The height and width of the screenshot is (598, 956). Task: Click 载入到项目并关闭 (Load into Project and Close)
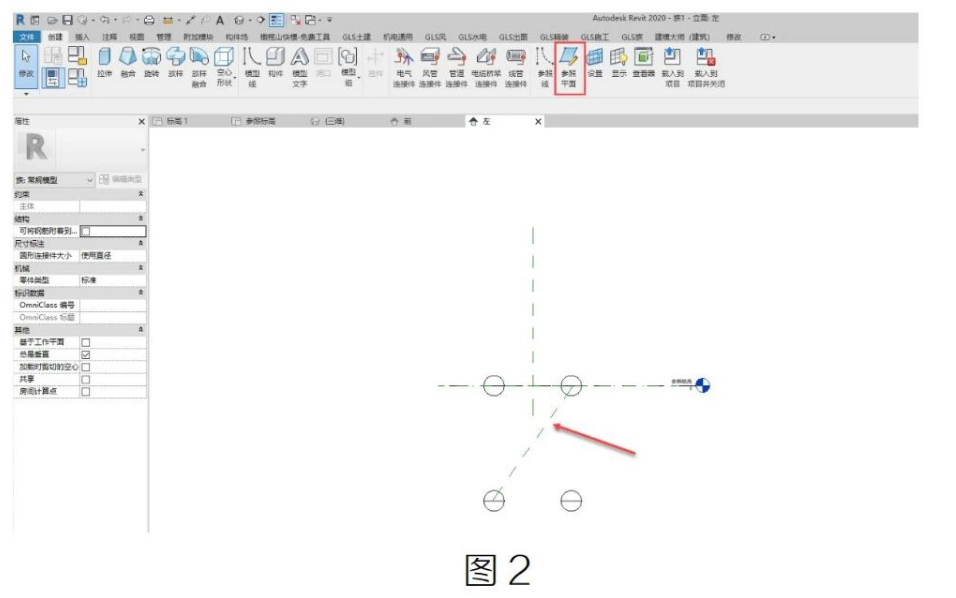[706, 67]
